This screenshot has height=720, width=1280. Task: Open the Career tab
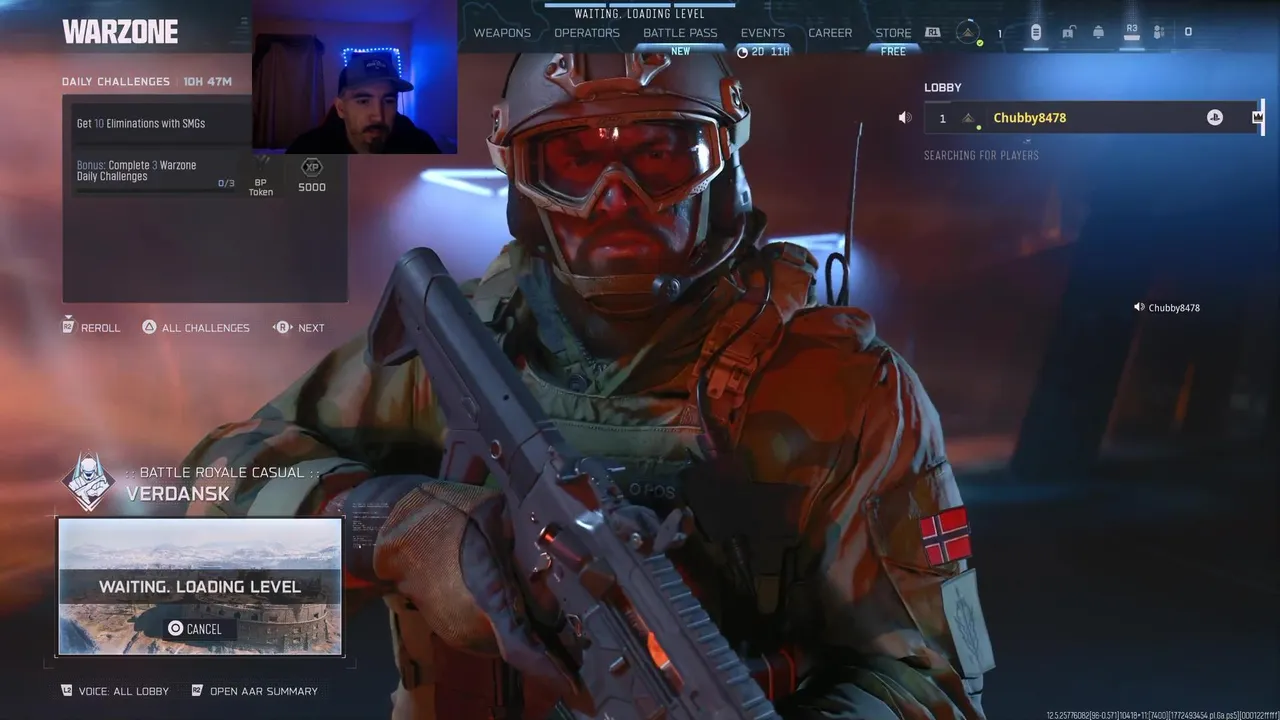[830, 33]
